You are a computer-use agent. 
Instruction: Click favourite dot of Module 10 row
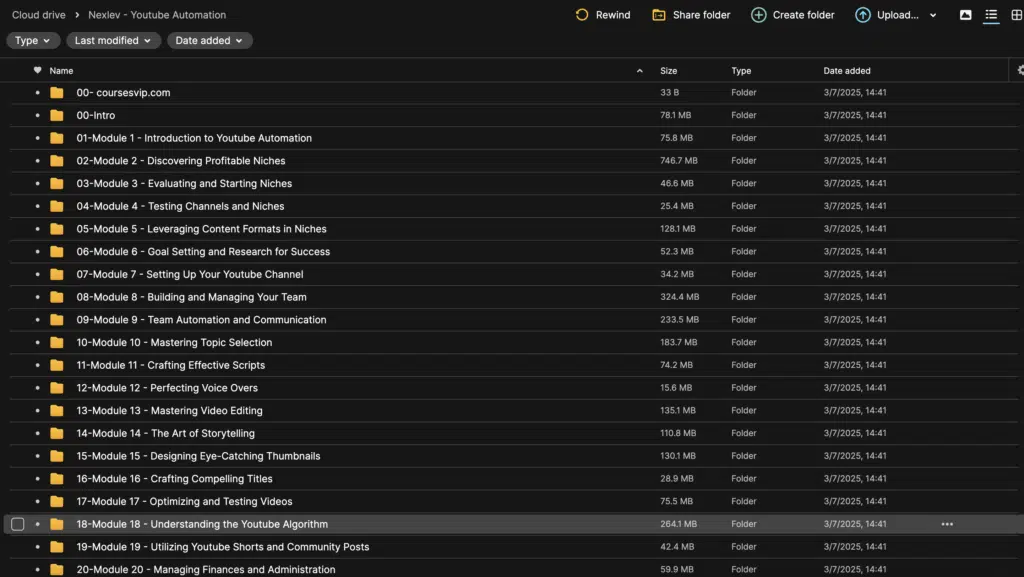click(x=37, y=342)
